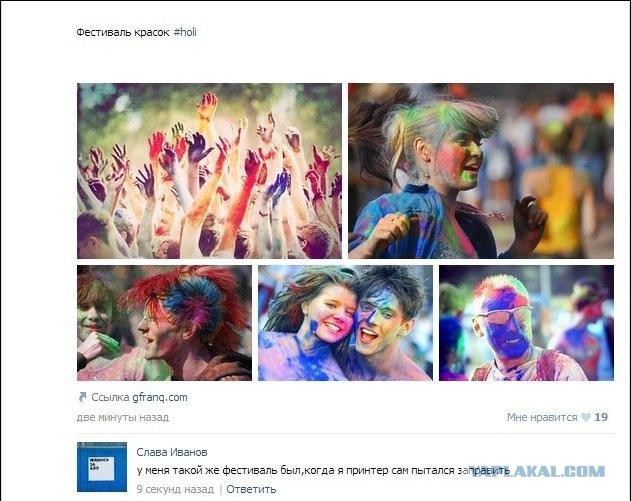Open the photo of the girl with the ponytail
631x501 pixels.
pos(481,171)
